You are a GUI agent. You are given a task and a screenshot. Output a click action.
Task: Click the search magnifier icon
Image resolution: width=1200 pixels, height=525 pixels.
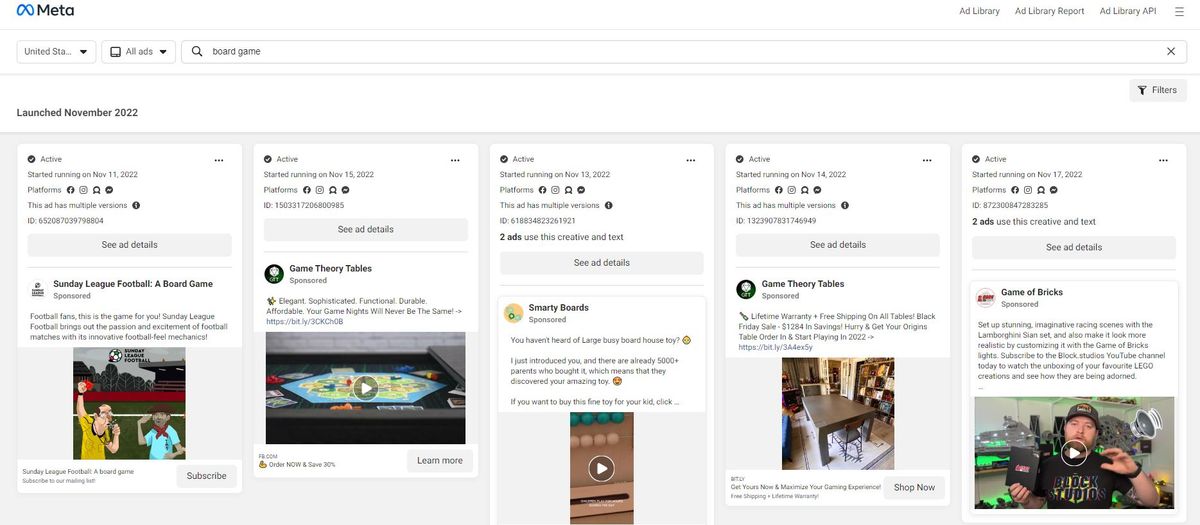tap(197, 51)
